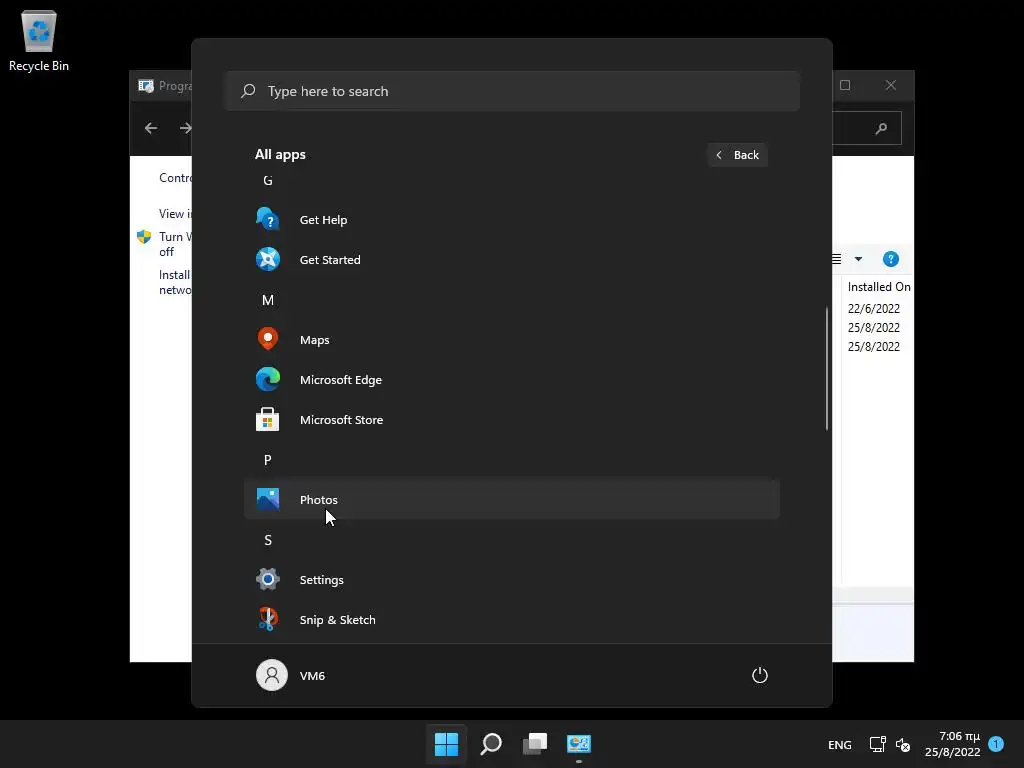Click forward arrow in Programs window

185,128
